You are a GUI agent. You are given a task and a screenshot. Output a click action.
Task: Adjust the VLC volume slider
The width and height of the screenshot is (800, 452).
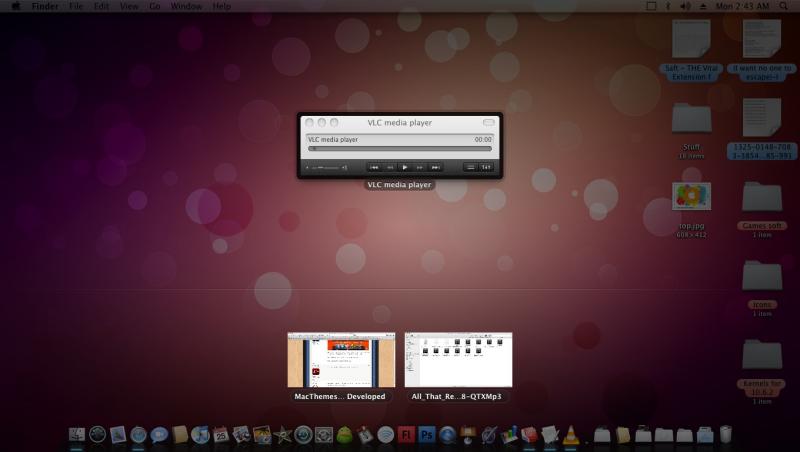point(326,167)
